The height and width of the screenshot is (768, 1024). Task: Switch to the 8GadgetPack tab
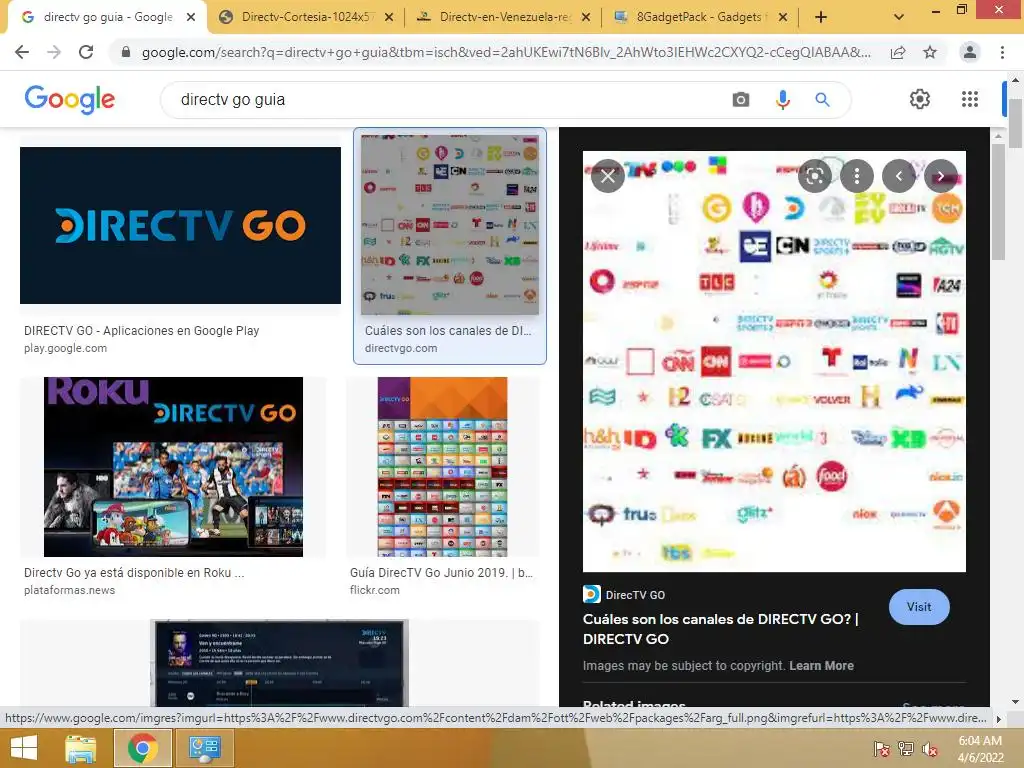[x=701, y=17]
